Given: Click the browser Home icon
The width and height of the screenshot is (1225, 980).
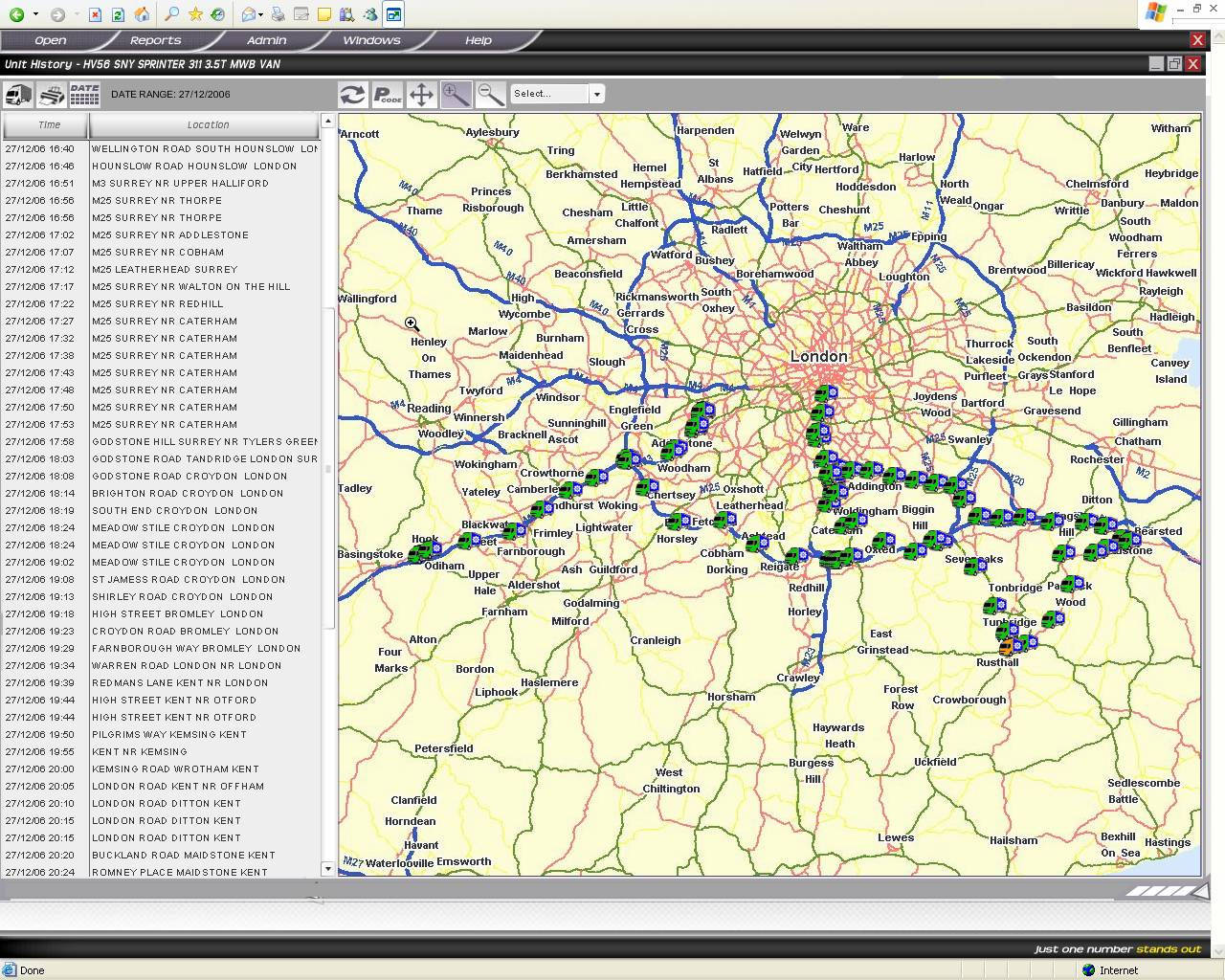Looking at the screenshot, I should pyautogui.click(x=142, y=14).
